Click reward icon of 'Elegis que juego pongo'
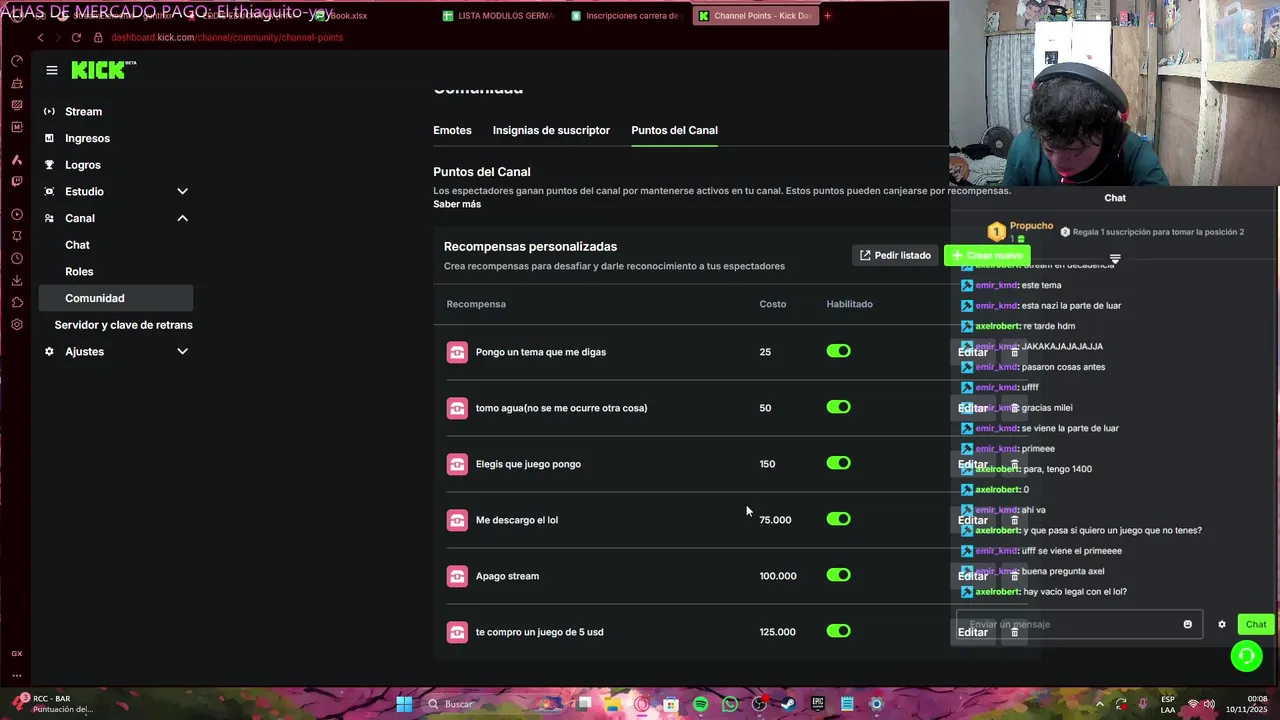Image resolution: width=1280 pixels, height=720 pixels. pyautogui.click(x=457, y=464)
